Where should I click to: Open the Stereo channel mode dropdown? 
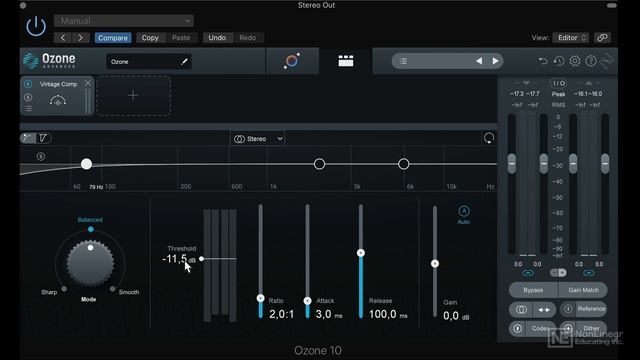click(x=258, y=139)
